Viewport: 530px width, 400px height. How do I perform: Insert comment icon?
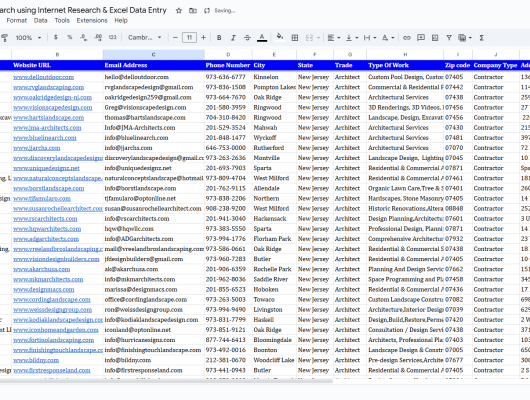[x=421, y=38]
